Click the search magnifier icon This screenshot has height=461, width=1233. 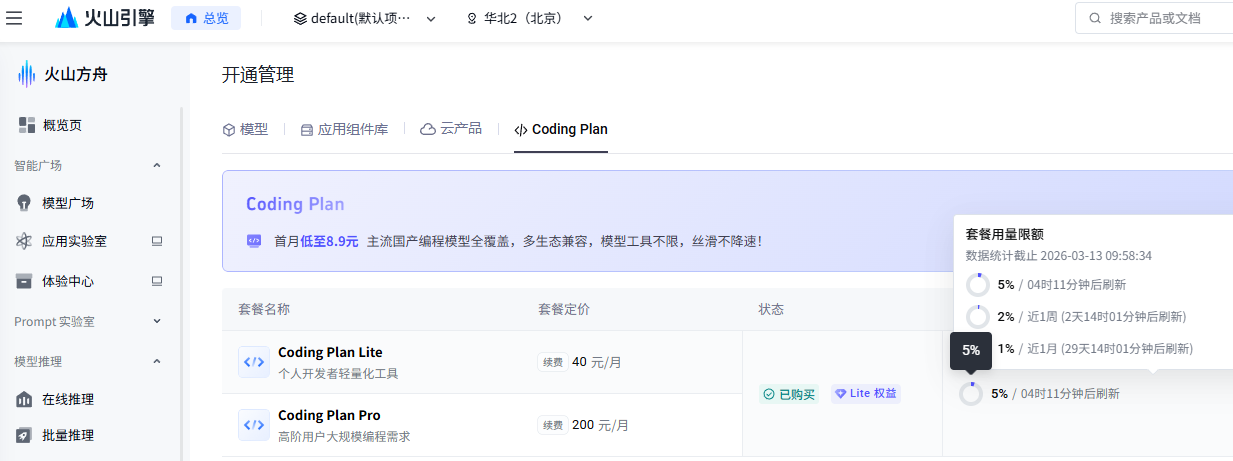click(1096, 18)
